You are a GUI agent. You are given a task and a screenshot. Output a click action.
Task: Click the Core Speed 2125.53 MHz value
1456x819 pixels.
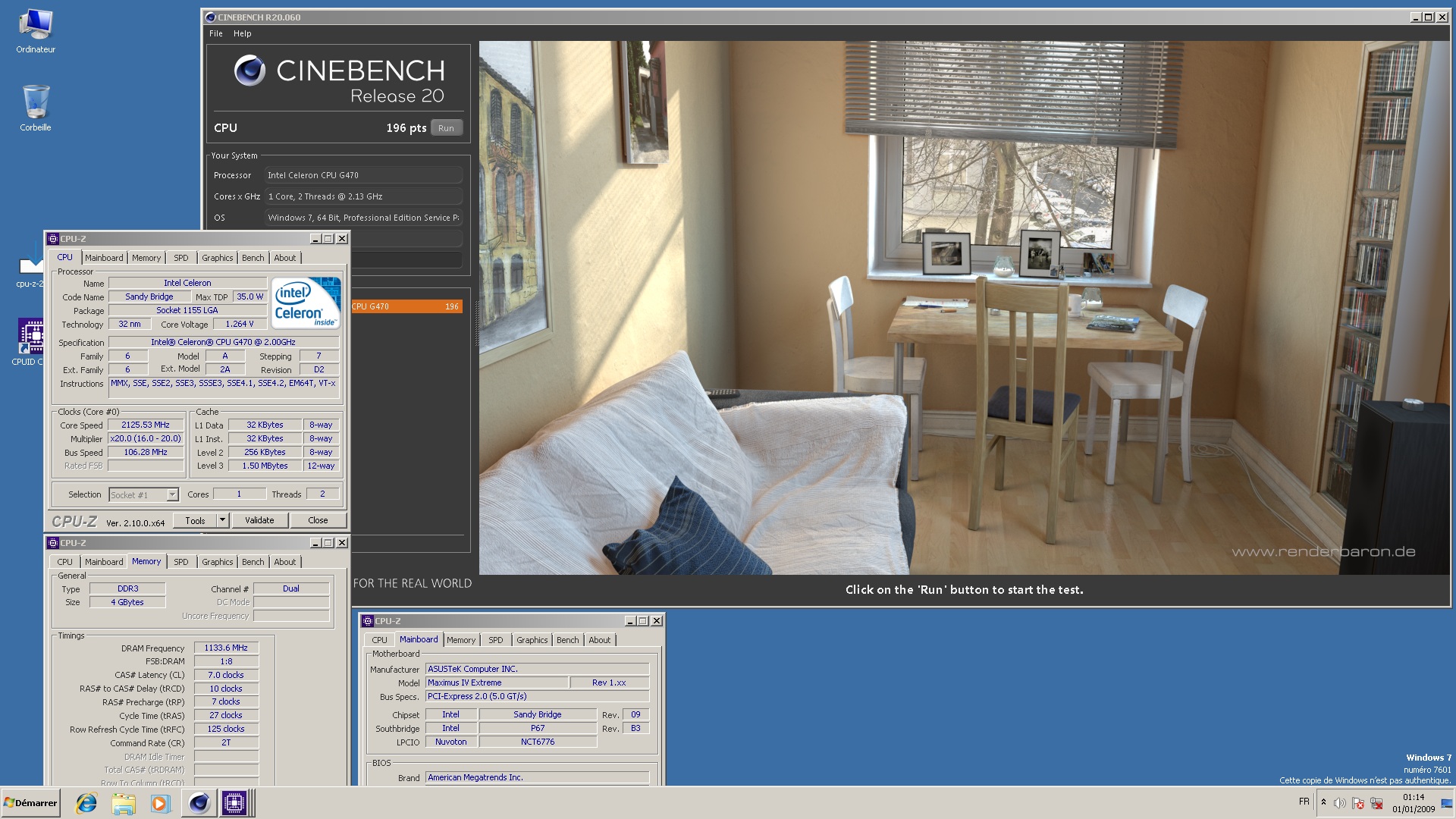pos(146,425)
